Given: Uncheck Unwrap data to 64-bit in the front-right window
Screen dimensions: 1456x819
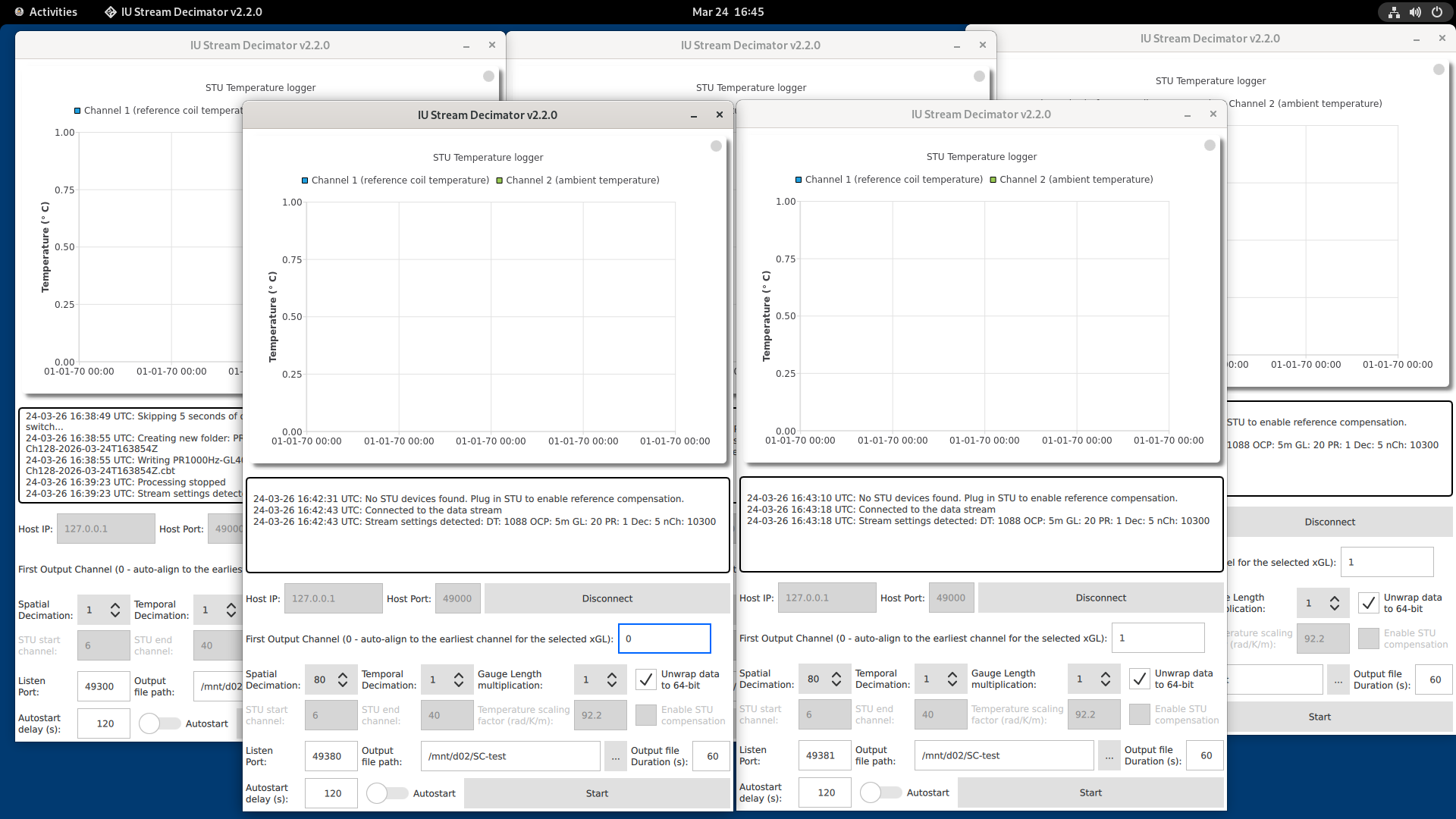Looking at the screenshot, I should tap(1139, 679).
